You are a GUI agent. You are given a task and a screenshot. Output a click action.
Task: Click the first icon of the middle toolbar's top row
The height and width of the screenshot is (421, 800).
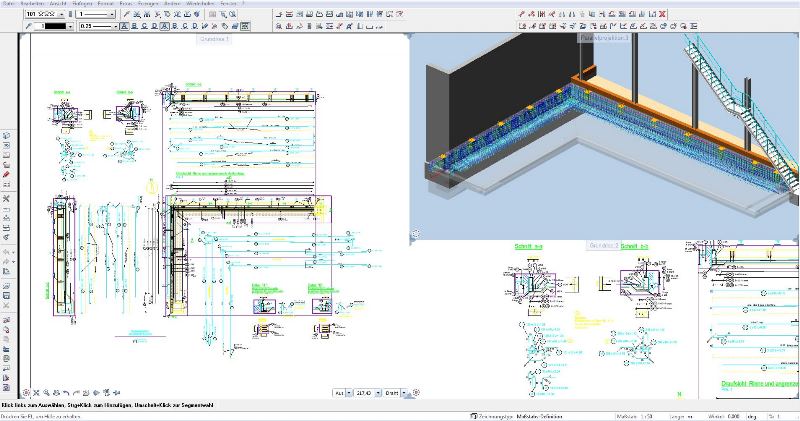[279, 14]
